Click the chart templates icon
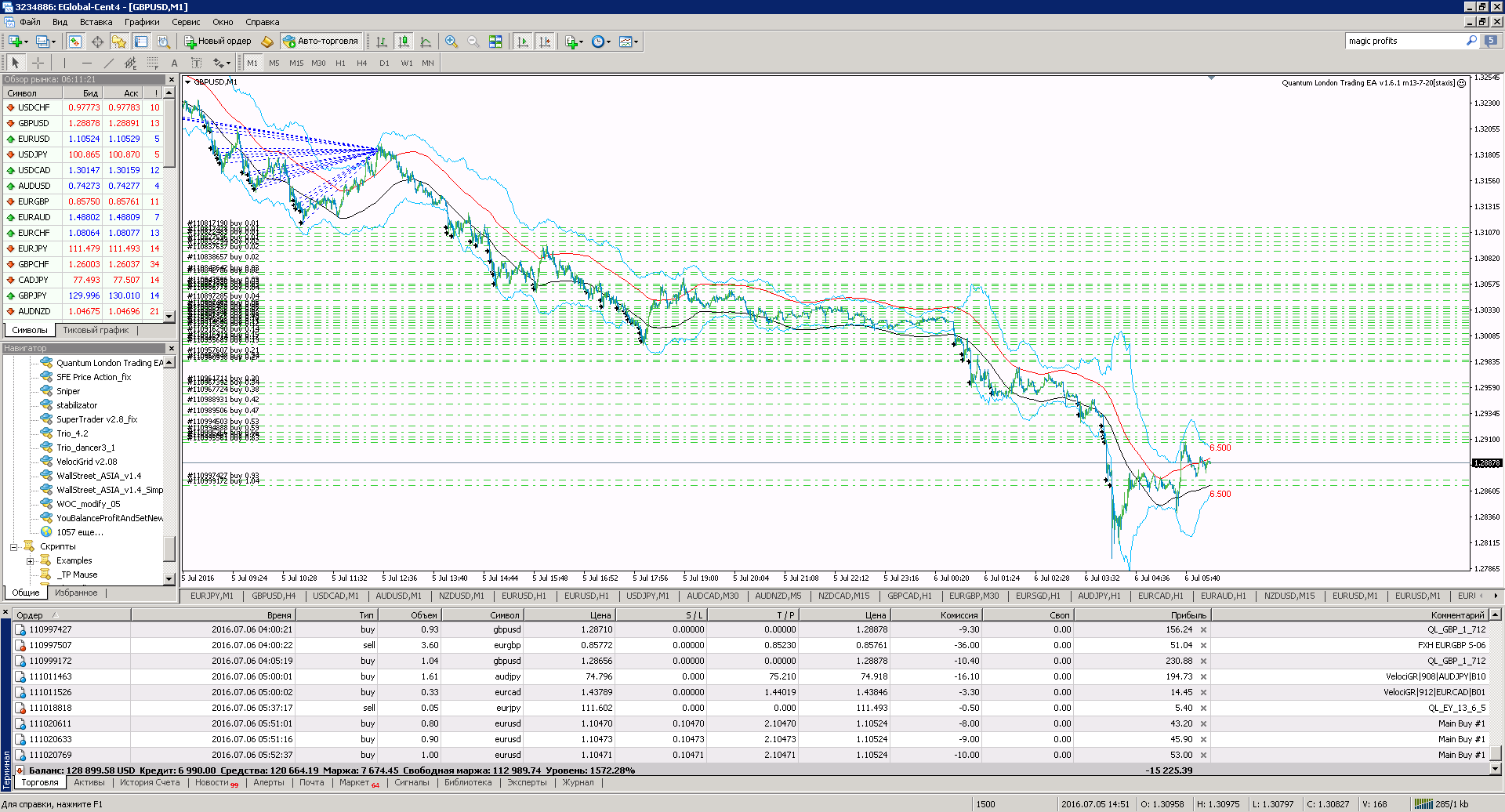This screenshot has height=812, width=1505. tap(625, 42)
